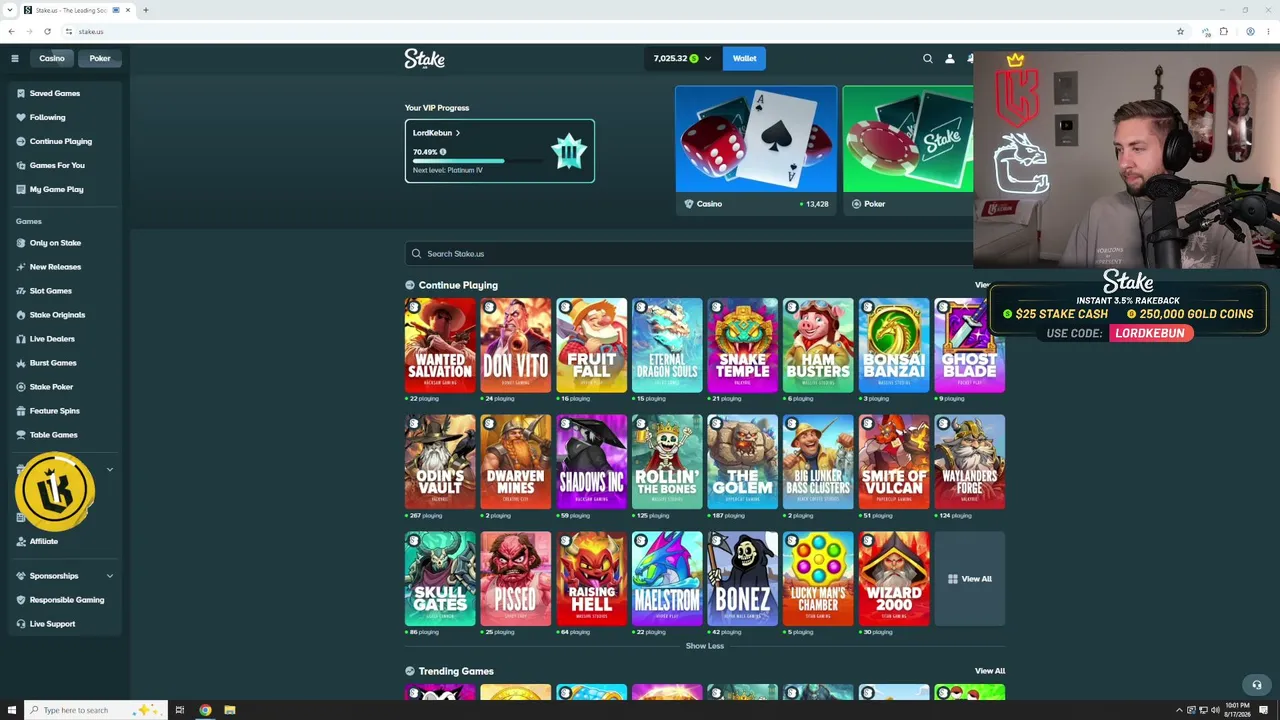Open Chrome from the Windows taskbar
This screenshot has width=1280, height=720.
pyautogui.click(x=205, y=710)
